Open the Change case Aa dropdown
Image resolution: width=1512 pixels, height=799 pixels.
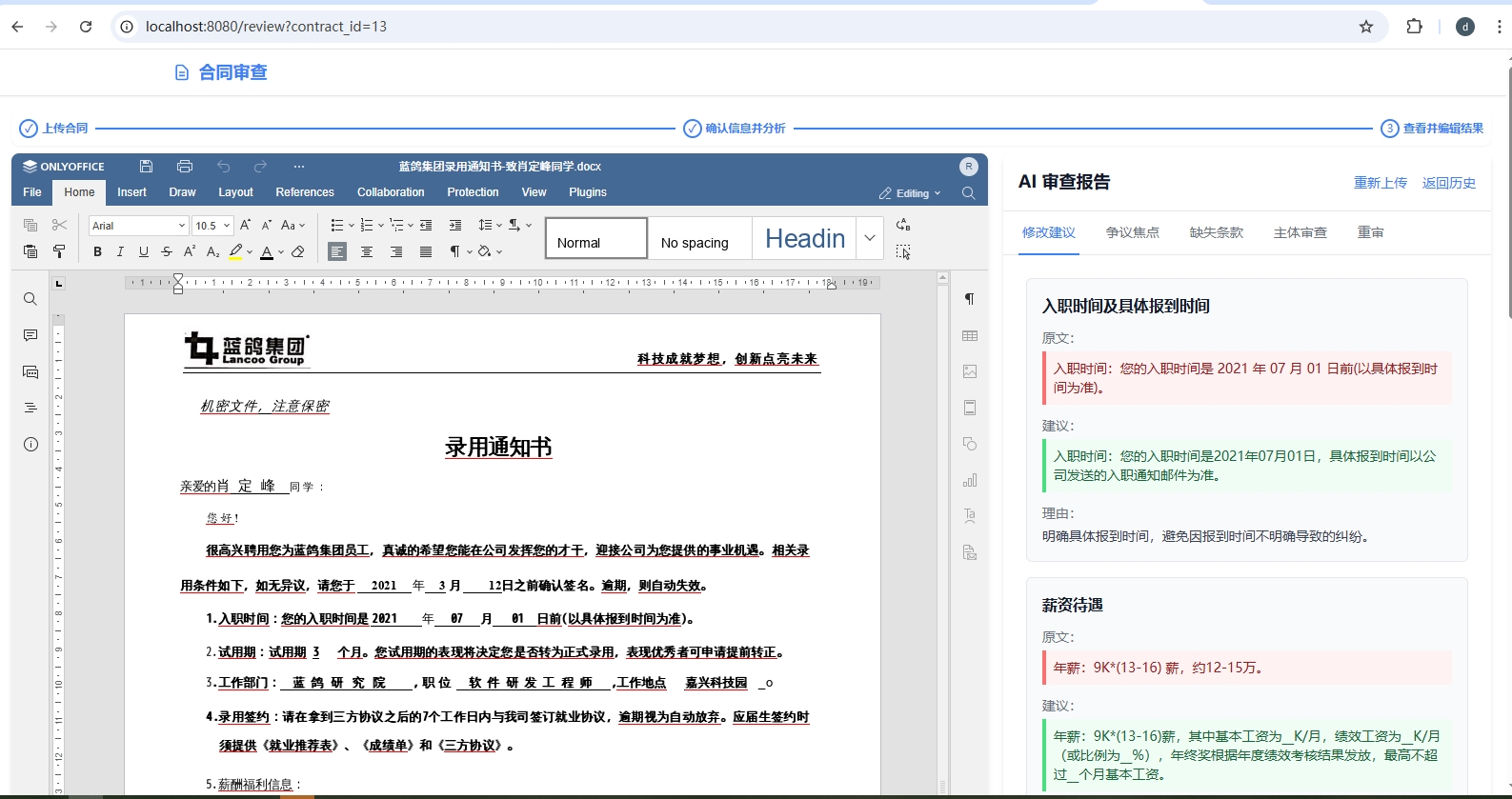(293, 226)
